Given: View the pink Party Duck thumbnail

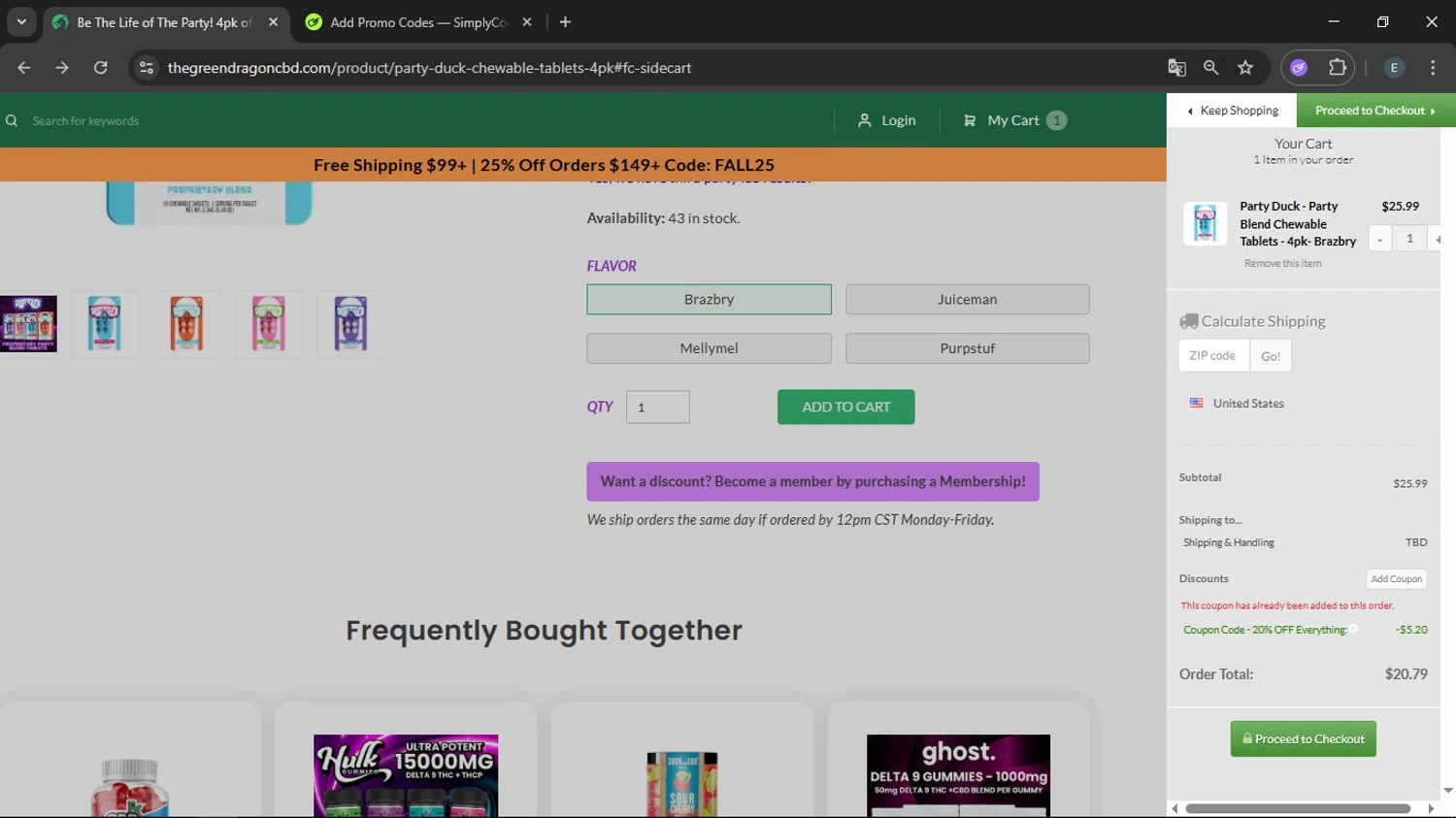Looking at the screenshot, I should click(x=269, y=324).
